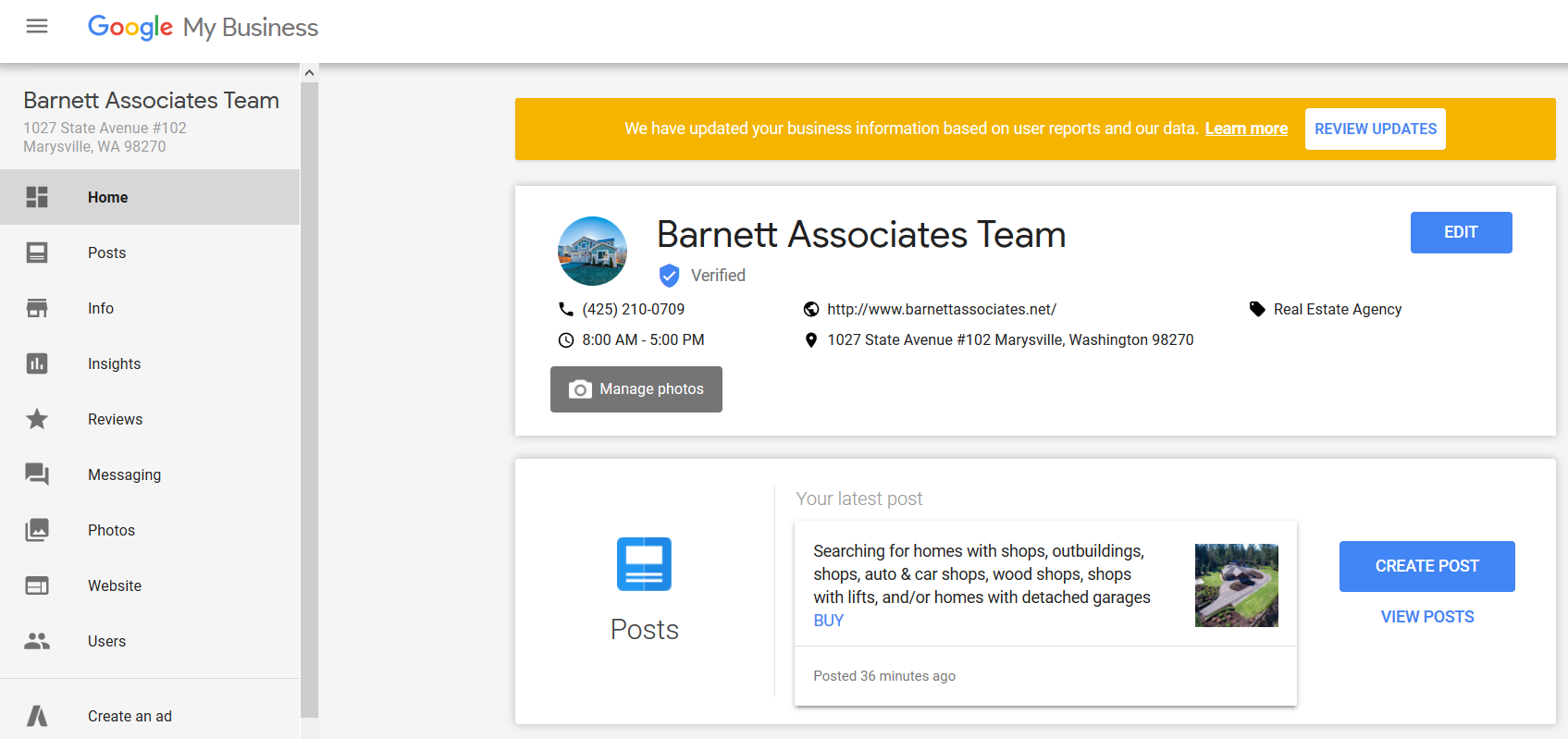Click the BUY link in latest post

point(829,621)
